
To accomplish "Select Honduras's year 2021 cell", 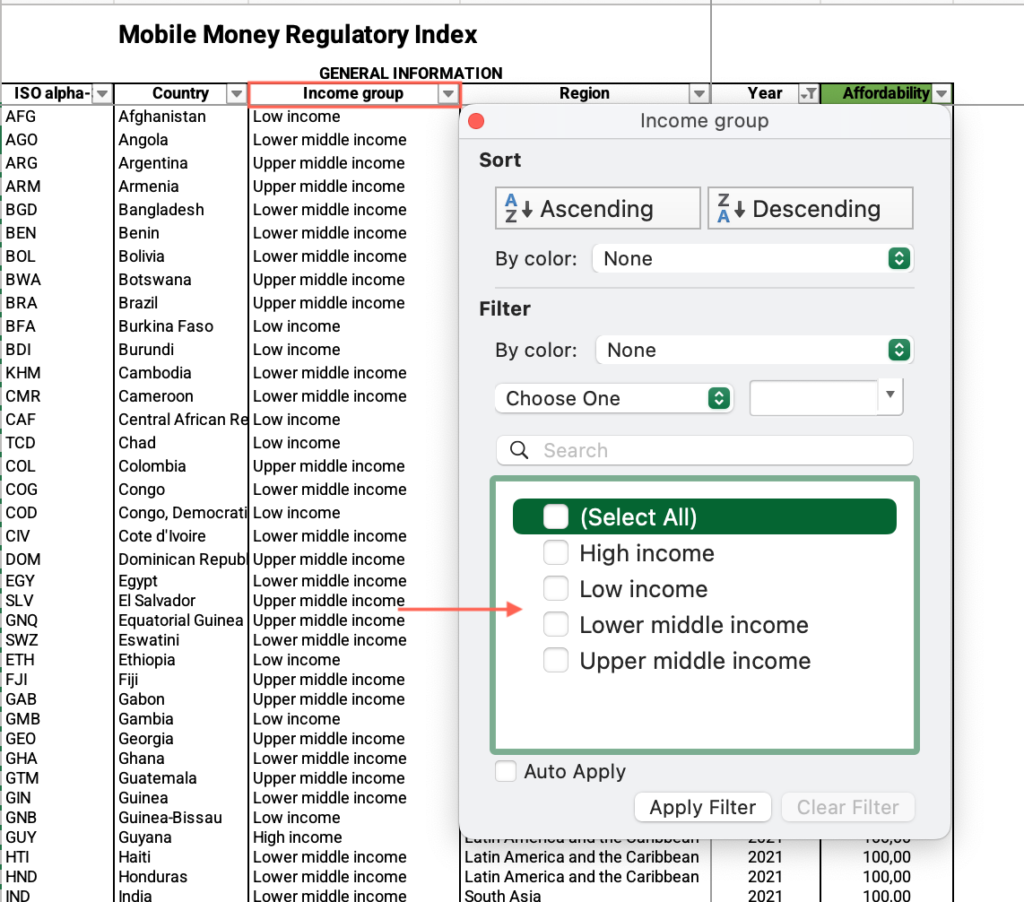I will [765, 877].
